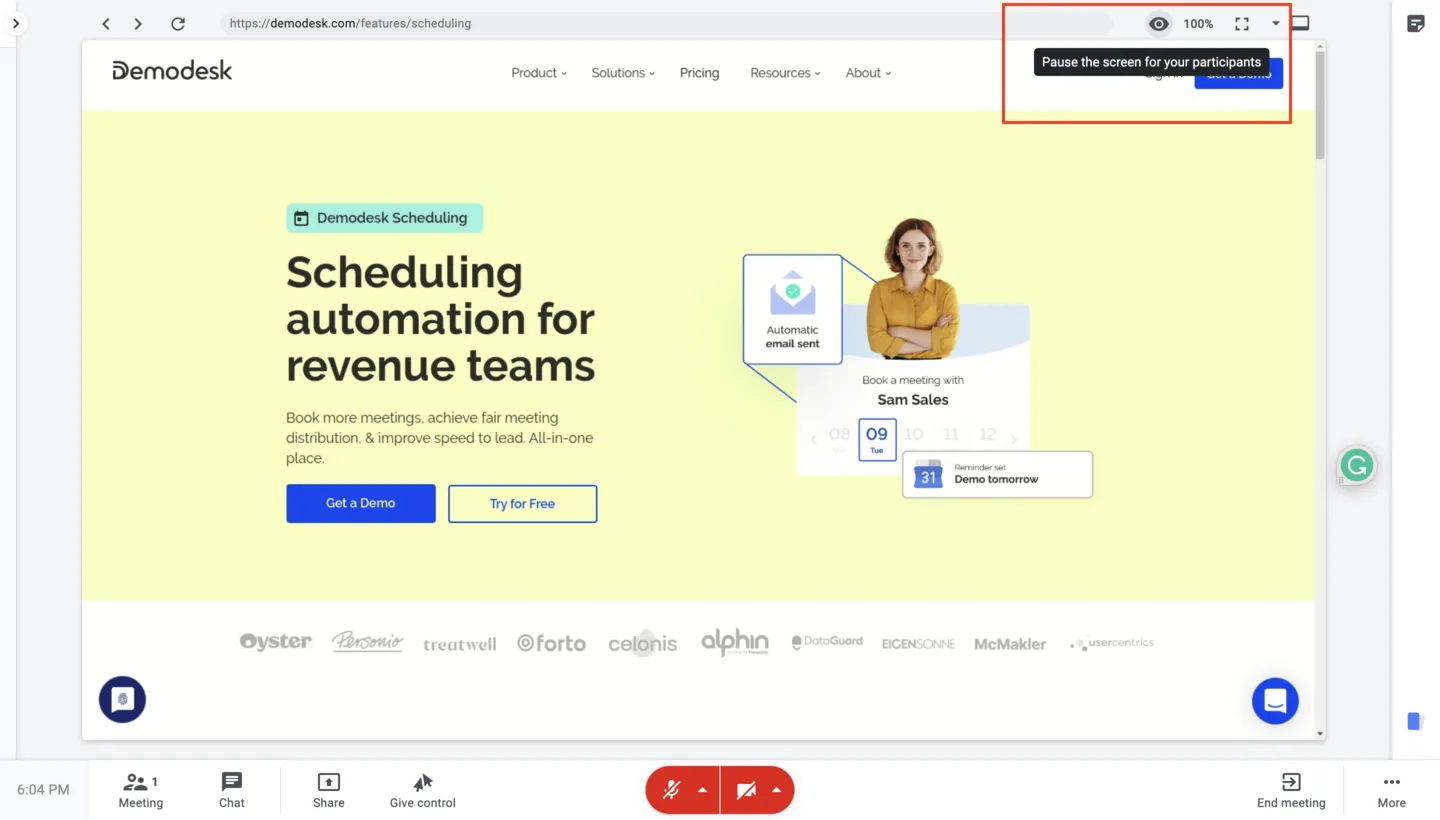This screenshot has height=820, width=1440.
Task: Open the Solutions menu
Action: (623, 73)
